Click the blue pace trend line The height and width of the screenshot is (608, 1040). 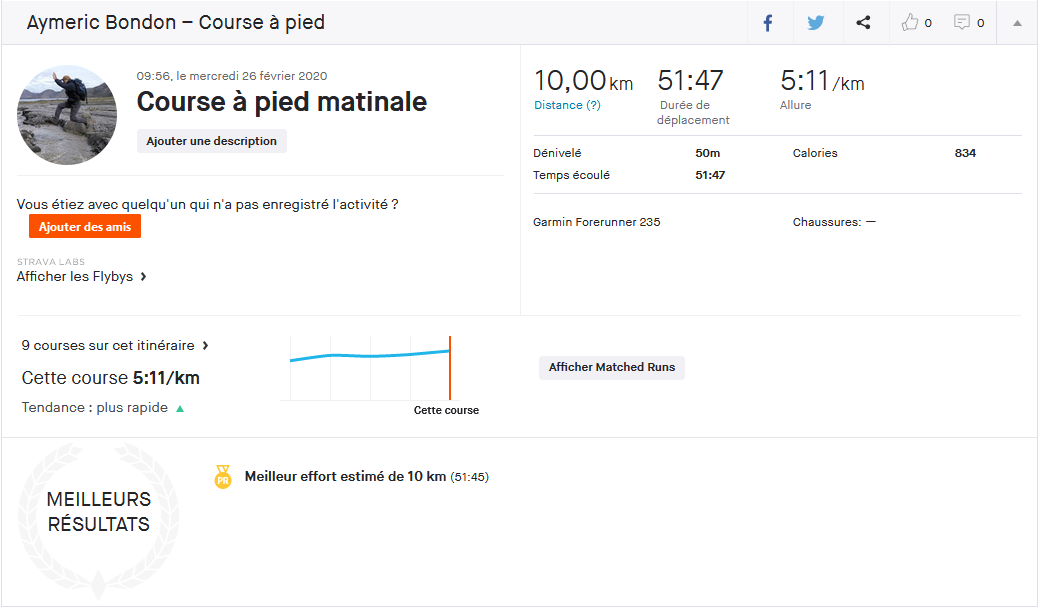coord(370,355)
